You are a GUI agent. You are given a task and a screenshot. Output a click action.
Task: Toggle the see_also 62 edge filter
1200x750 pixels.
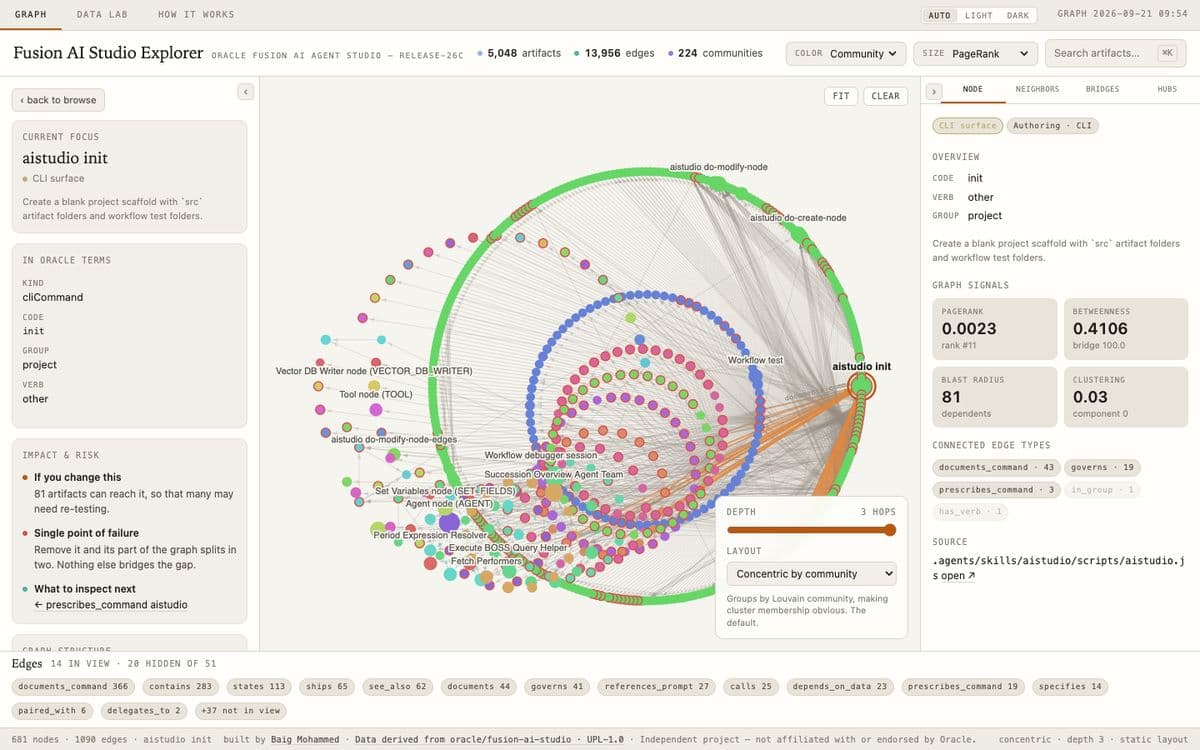(x=397, y=686)
